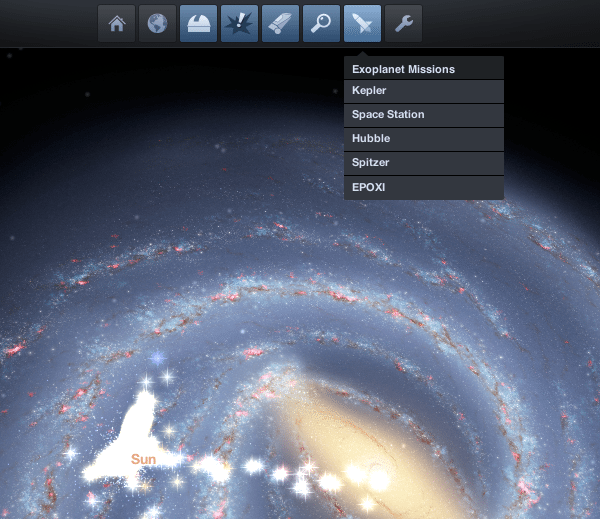Image resolution: width=600 pixels, height=519 pixels.
Task: Choose Kepler from missions menu
Action: click(424, 91)
